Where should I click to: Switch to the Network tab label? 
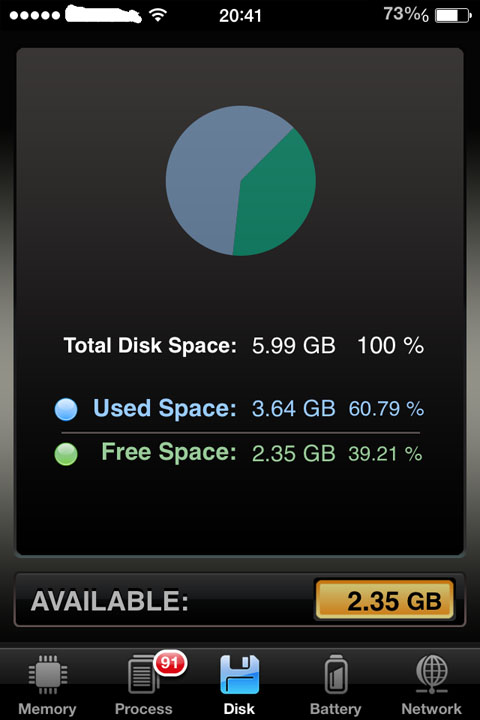[x=431, y=709]
